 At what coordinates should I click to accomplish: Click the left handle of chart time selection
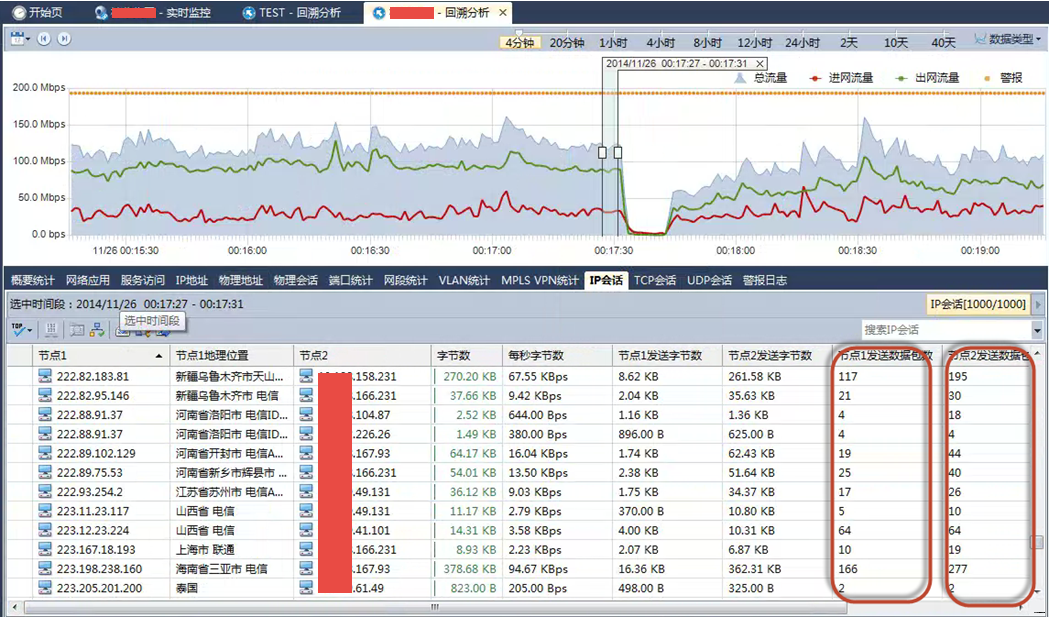602,153
